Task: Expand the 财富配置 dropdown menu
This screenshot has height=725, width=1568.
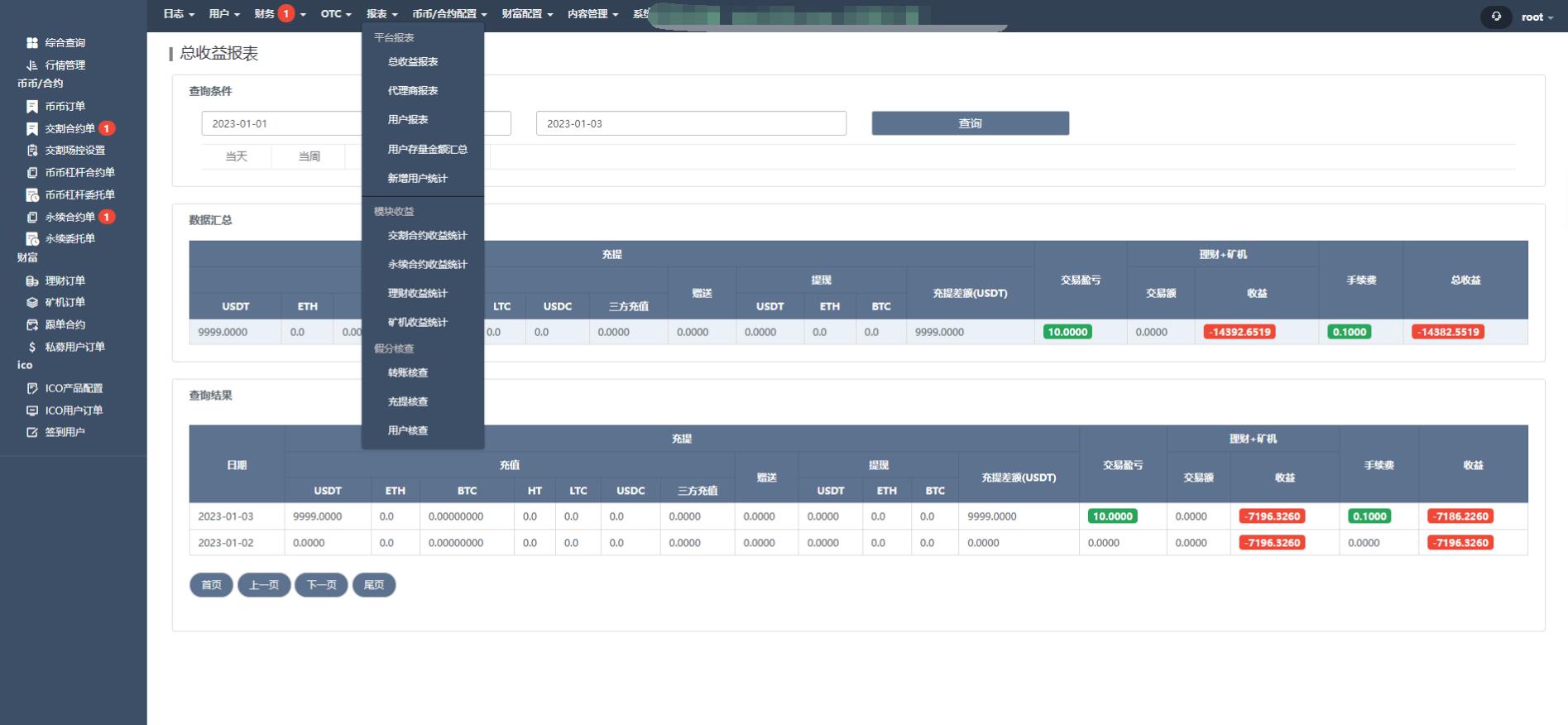Action: pyautogui.click(x=526, y=14)
